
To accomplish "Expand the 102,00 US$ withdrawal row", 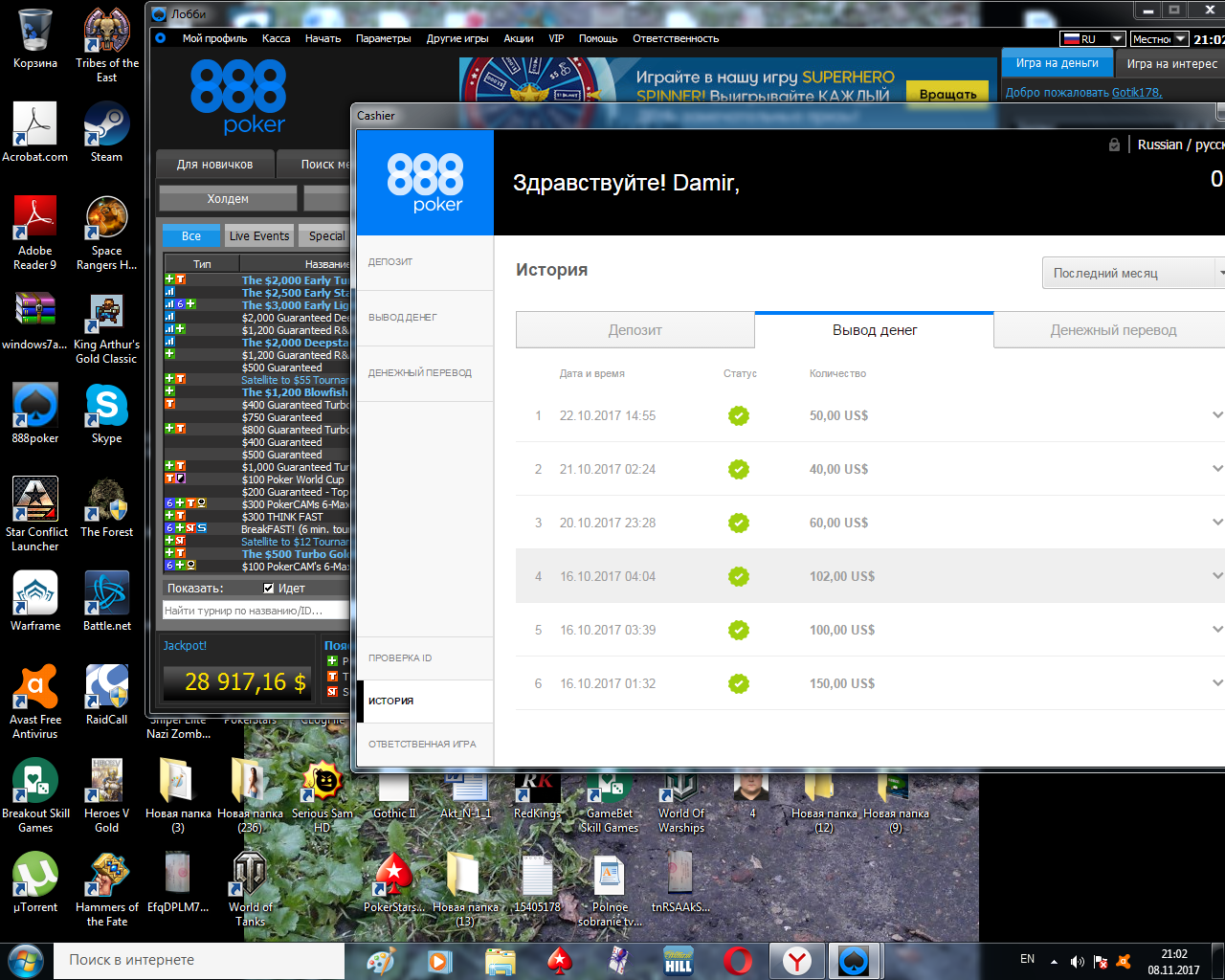I will (x=1217, y=576).
